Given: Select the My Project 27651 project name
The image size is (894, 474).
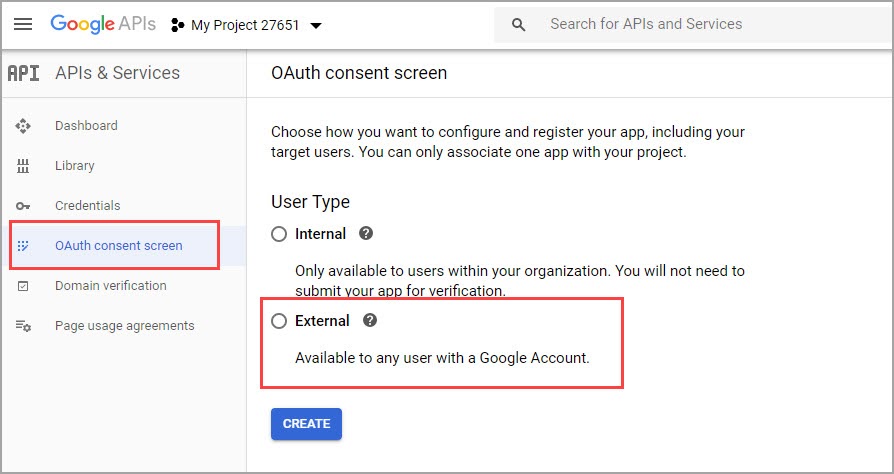Looking at the screenshot, I should coord(245,25).
